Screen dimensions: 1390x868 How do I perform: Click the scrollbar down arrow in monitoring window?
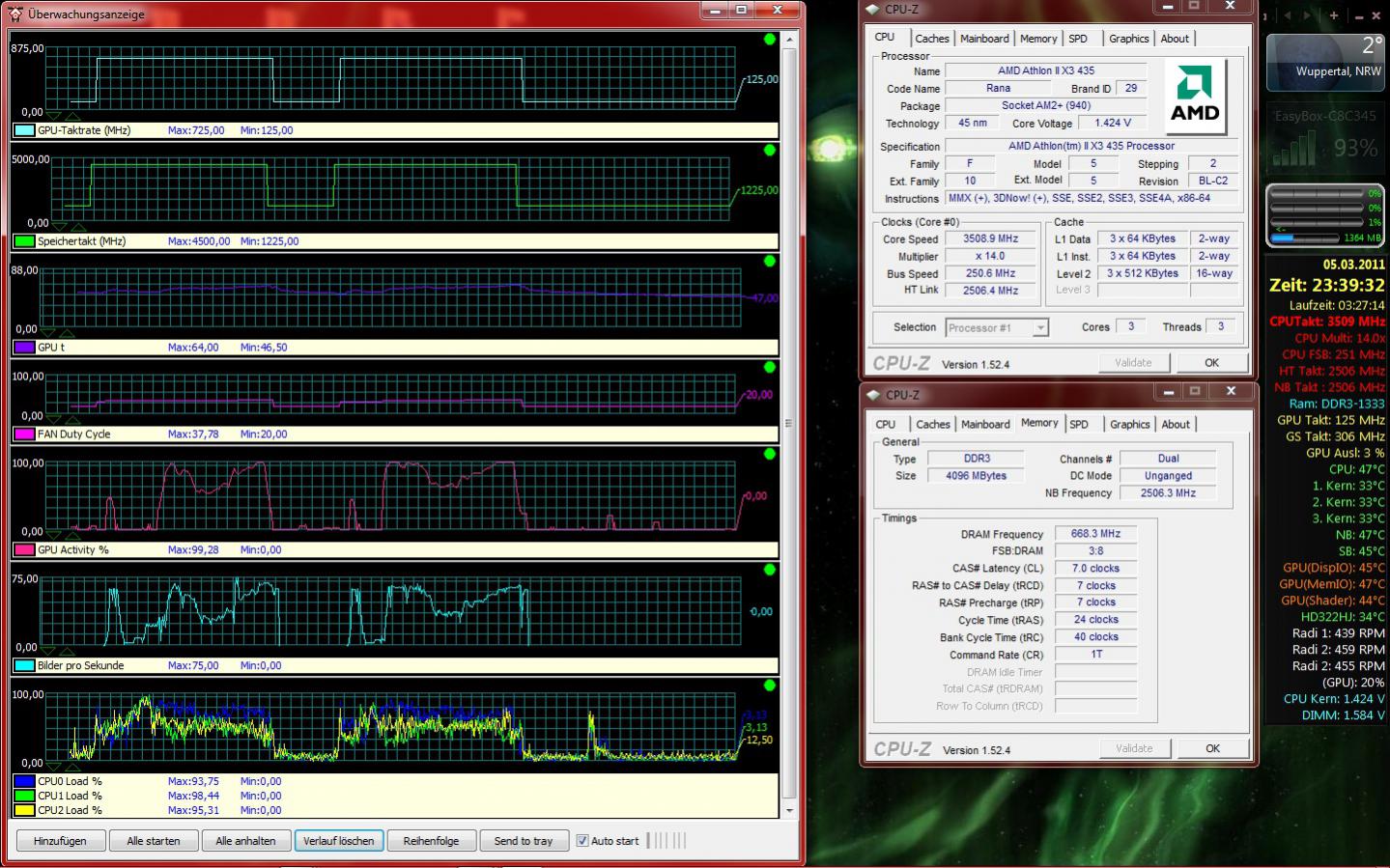[x=789, y=810]
